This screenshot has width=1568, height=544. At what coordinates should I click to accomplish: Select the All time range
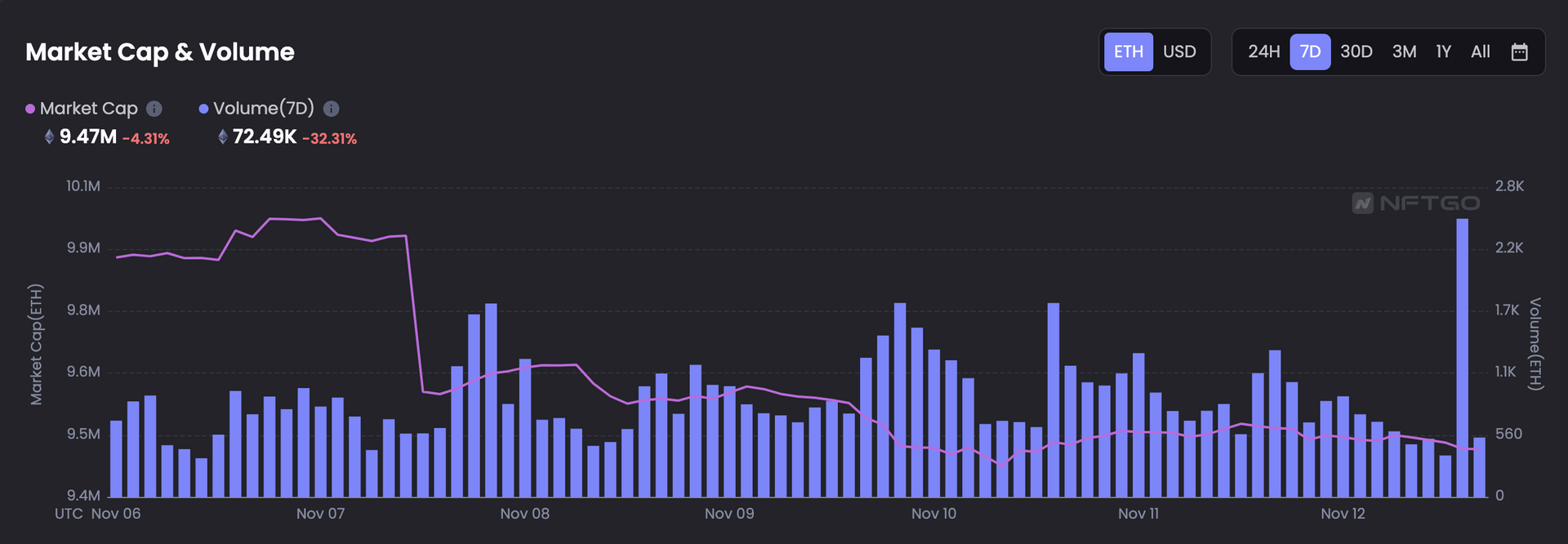pyautogui.click(x=1481, y=52)
